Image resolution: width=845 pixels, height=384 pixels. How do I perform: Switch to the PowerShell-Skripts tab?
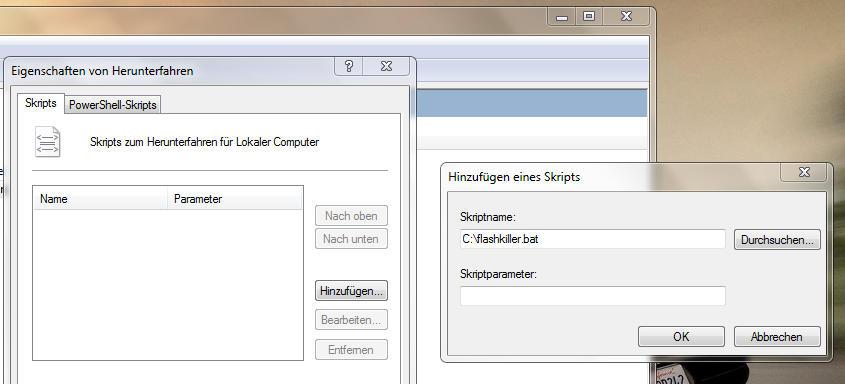tap(113, 105)
